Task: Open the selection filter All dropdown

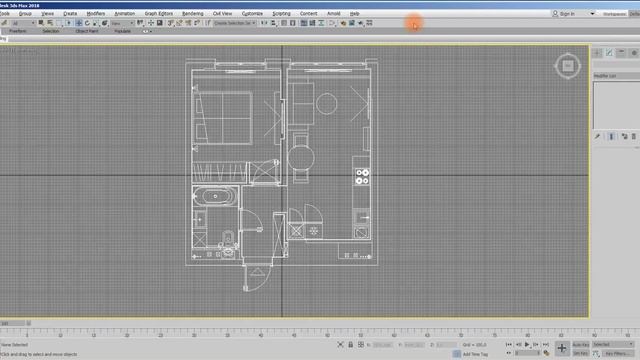Action: tap(23, 23)
